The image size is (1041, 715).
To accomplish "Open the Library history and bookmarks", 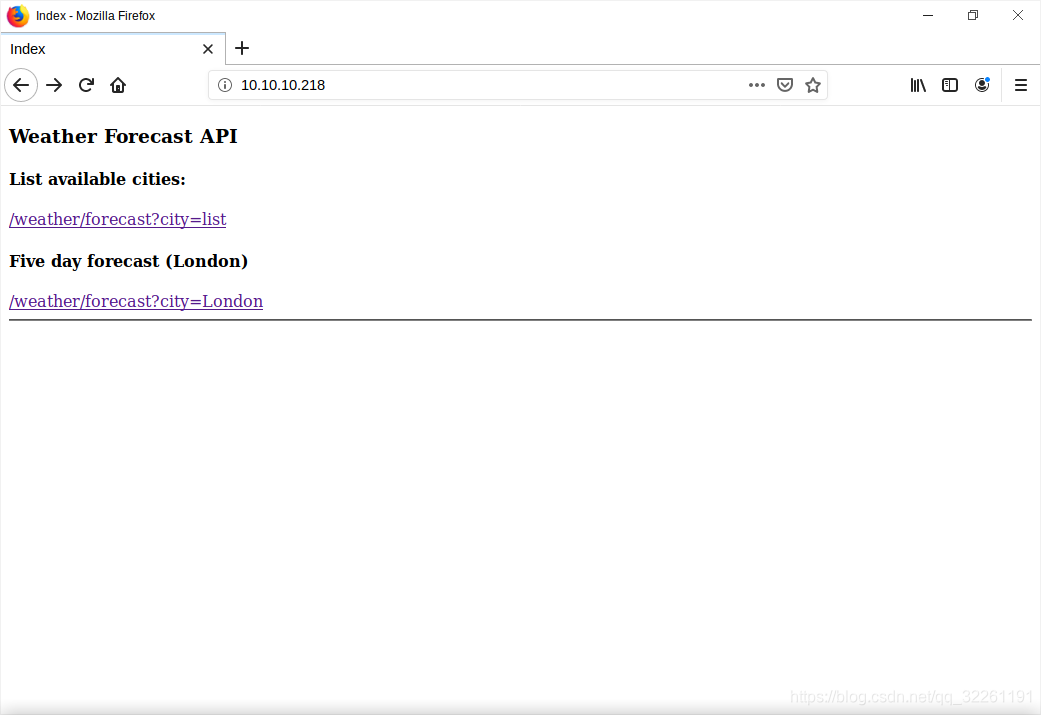I will (918, 85).
